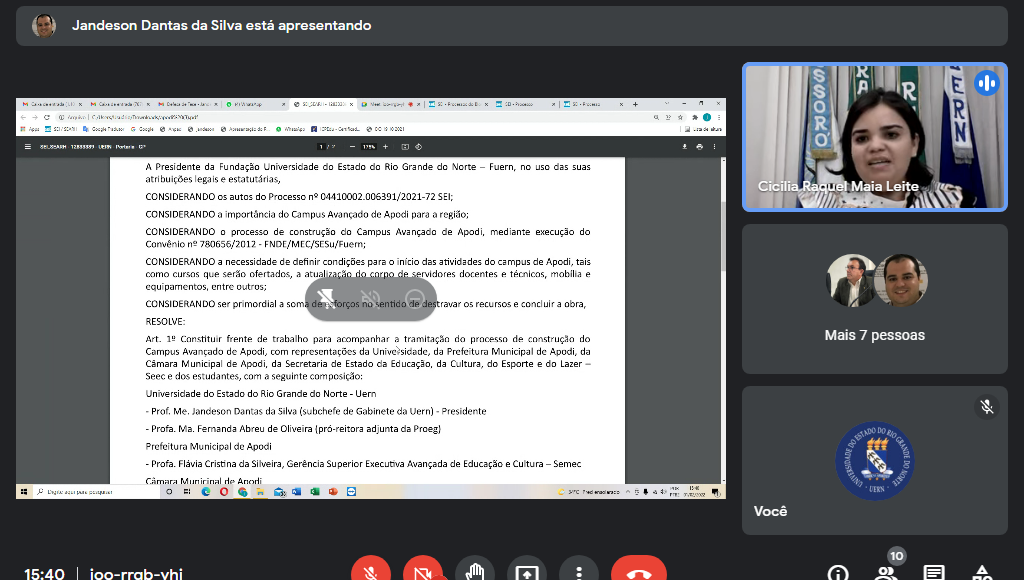1024x580 pixels.
Task: Switch to the 'Defesa de Tese' Chrome tab
Action: pyautogui.click(x=185, y=104)
